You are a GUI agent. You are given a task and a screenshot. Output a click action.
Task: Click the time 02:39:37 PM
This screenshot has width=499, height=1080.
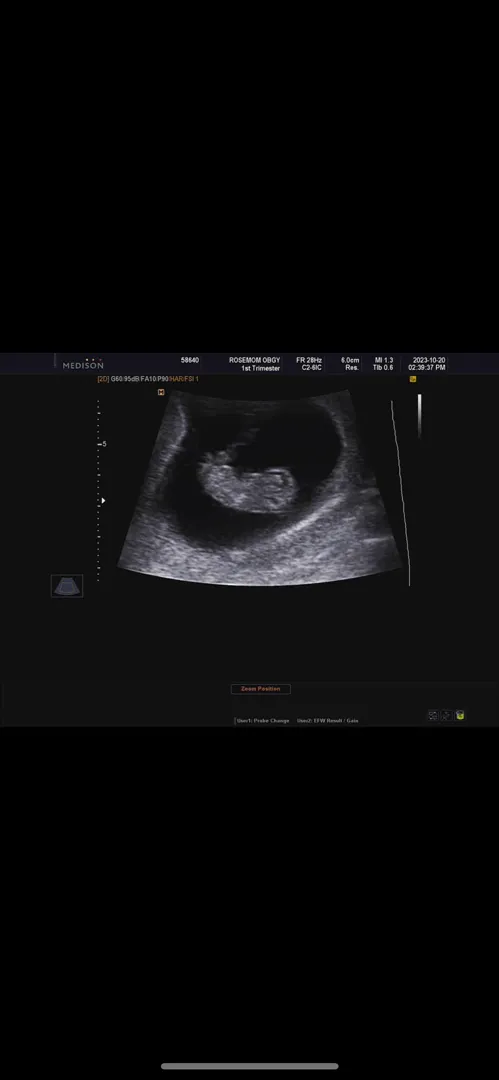[x=427, y=368]
